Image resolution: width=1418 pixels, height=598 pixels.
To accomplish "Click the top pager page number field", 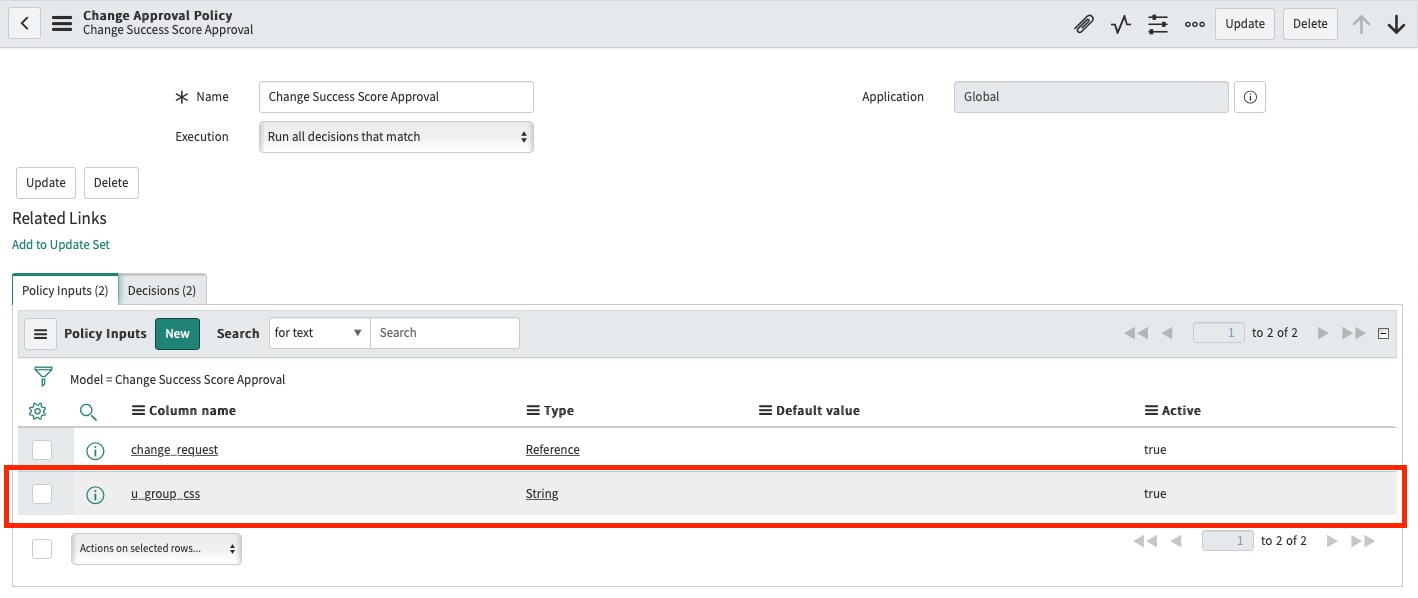I will pos(1219,333).
